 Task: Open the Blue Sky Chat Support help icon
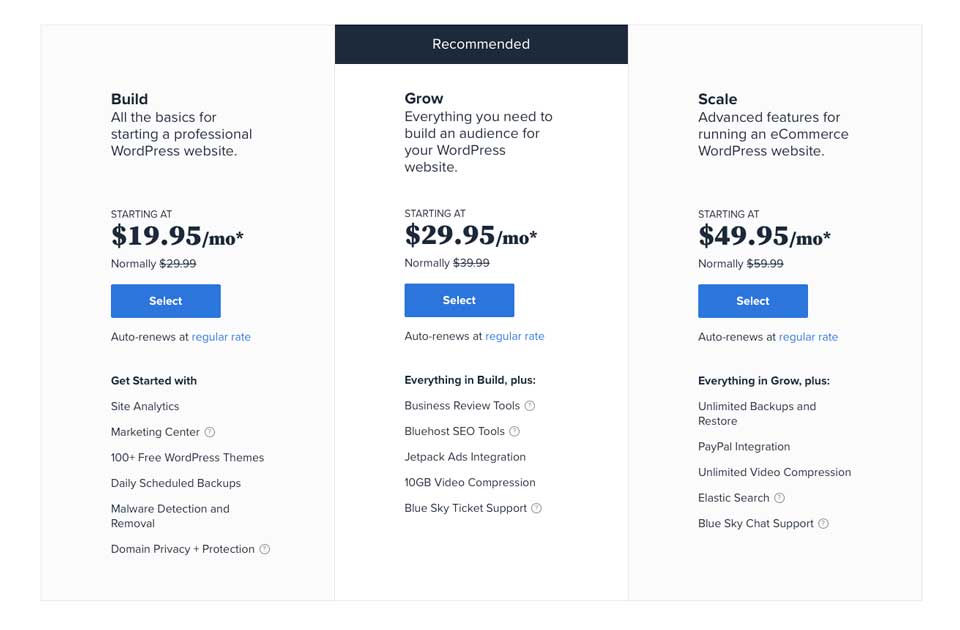coord(824,524)
